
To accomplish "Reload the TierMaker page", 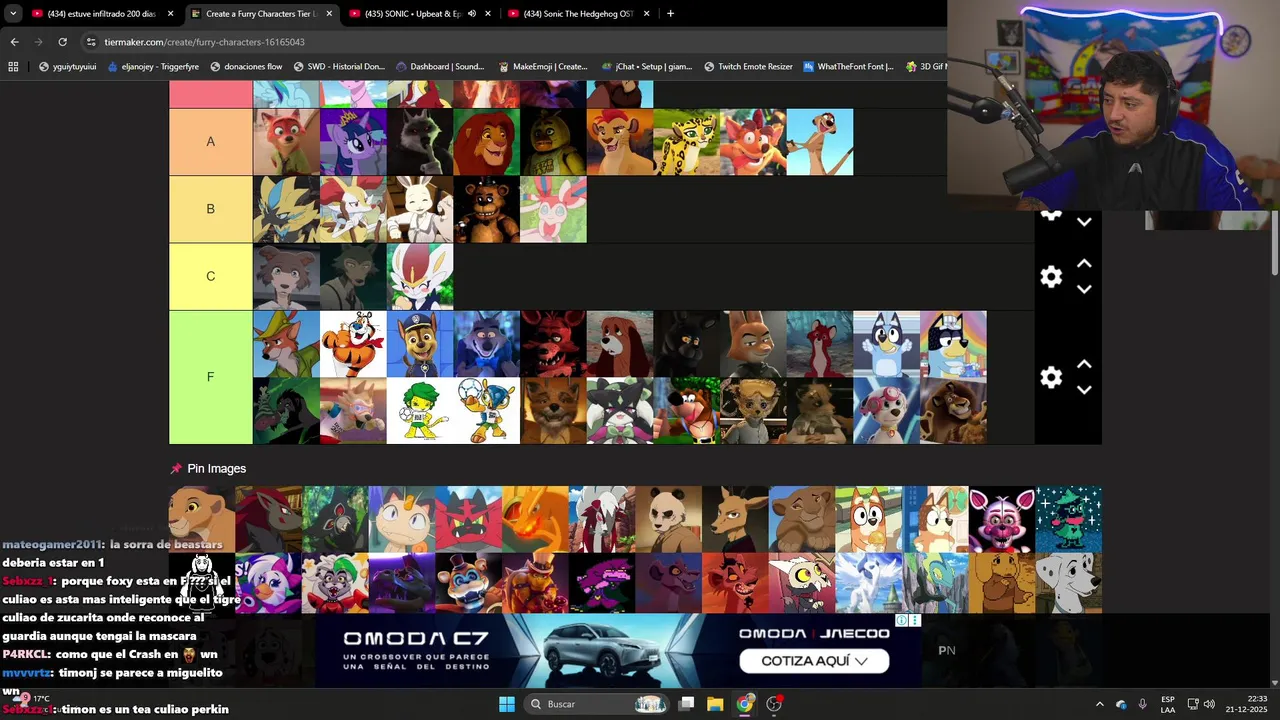I will click(62, 42).
